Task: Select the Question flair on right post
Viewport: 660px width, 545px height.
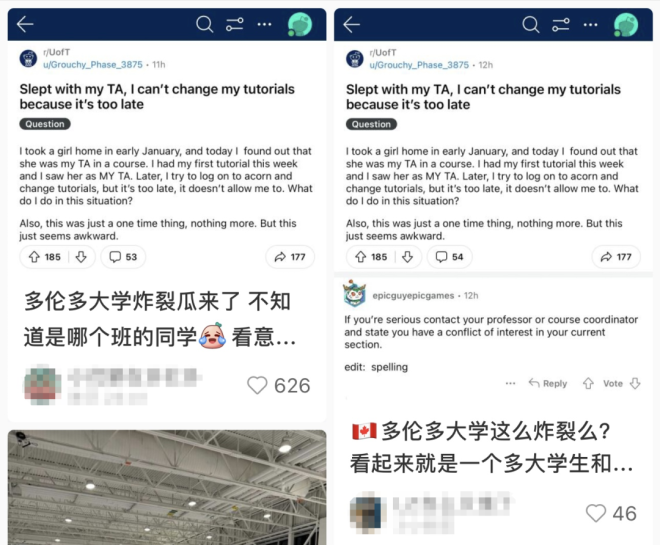Action: [371, 124]
